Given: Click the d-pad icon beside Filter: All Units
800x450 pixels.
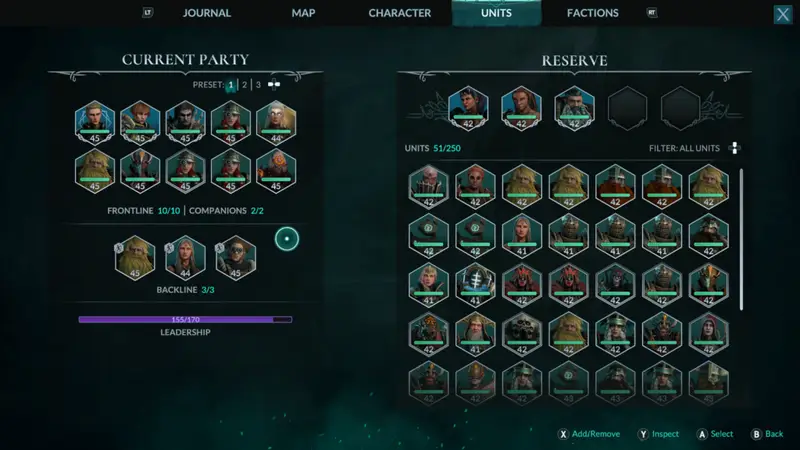Looking at the screenshot, I should coord(734,148).
